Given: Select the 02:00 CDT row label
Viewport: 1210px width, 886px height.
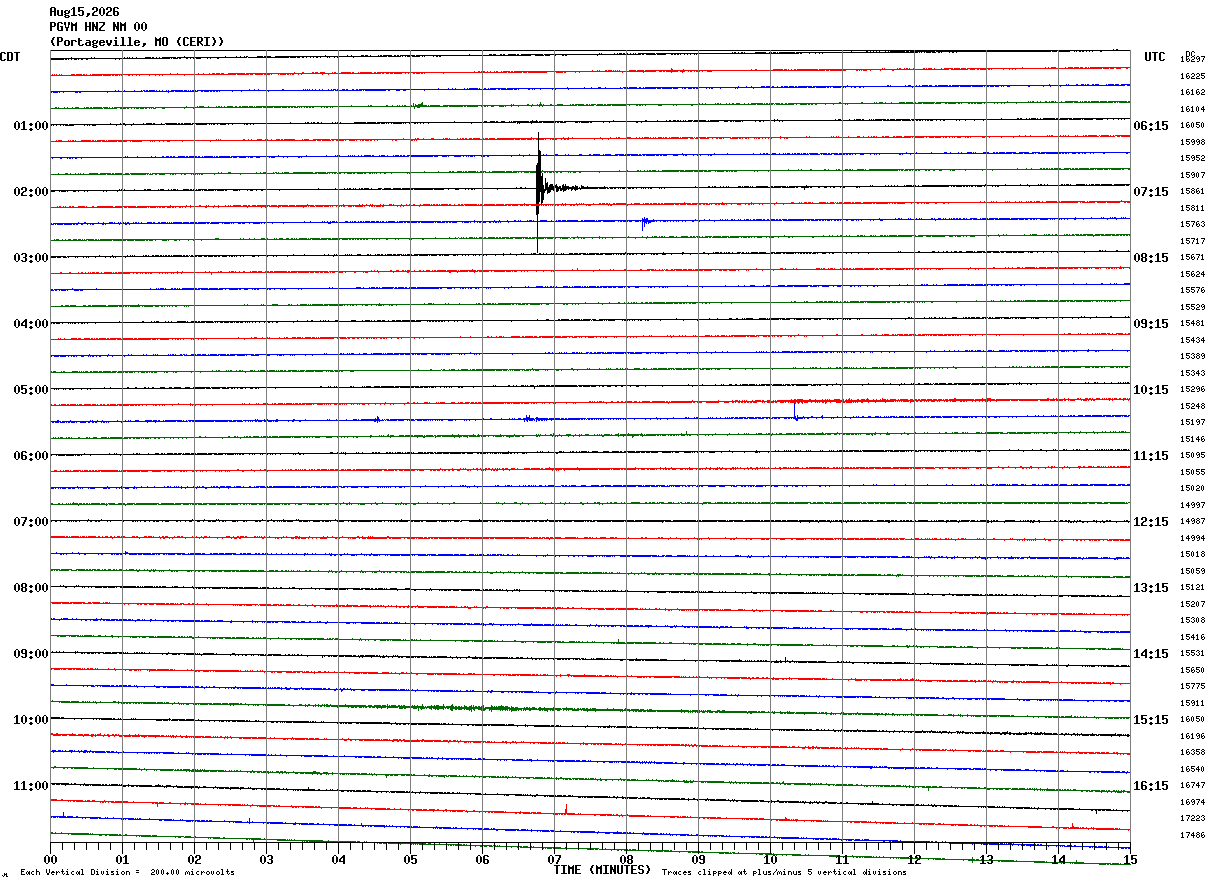Looking at the screenshot, I should pyautogui.click(x=31, y=192).
